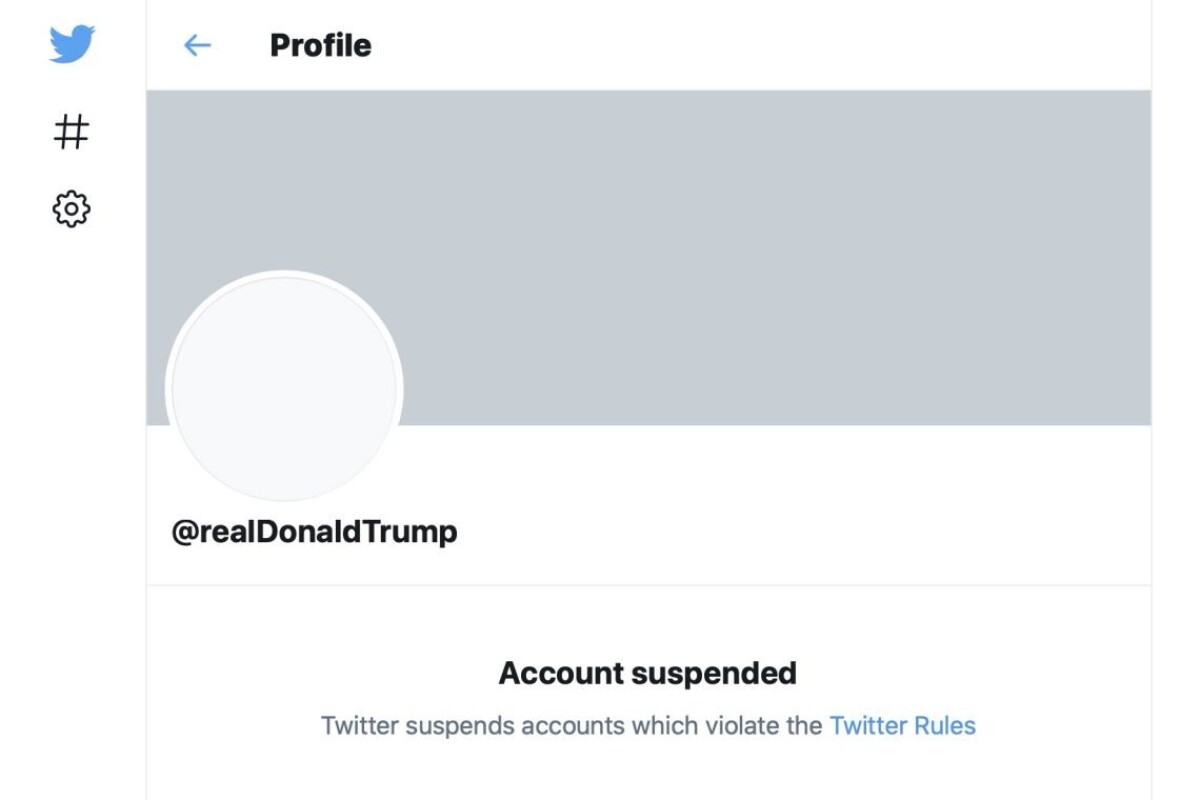Select the Account suspended heading
Image resolution: width=1200 pixels, height=800 pixels.
648,672
